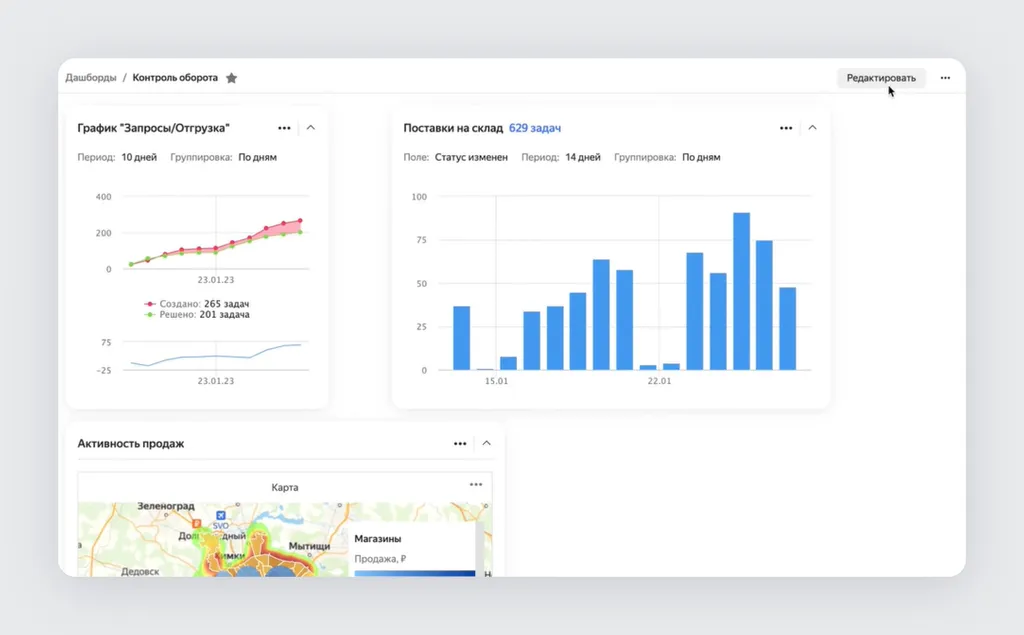Viewport: 1024px width, 635px height.
Task: Click the tallest blue bar in Поставки chart
Action: (741, 291)
